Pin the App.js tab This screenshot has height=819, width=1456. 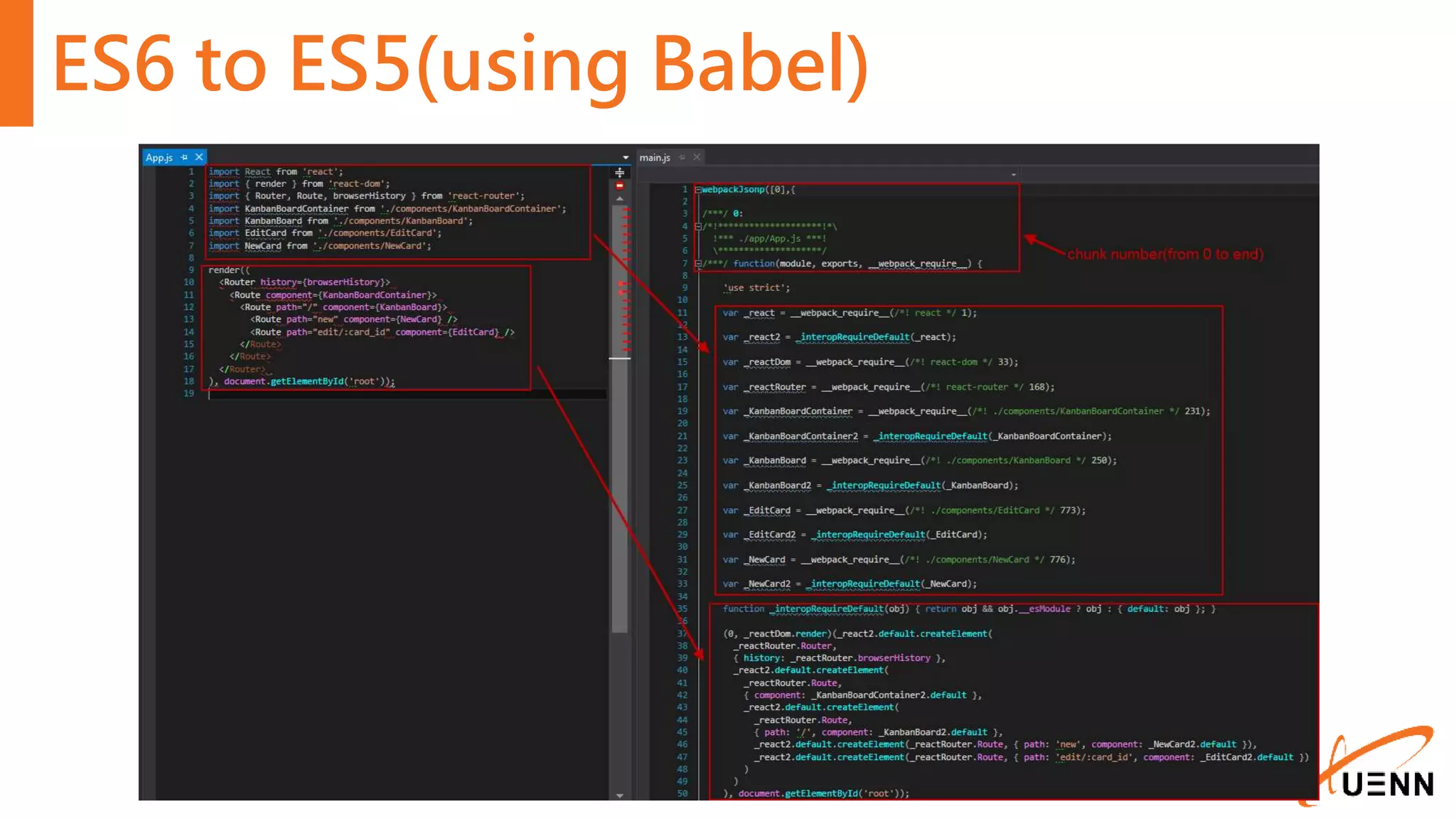pos(184,157)
